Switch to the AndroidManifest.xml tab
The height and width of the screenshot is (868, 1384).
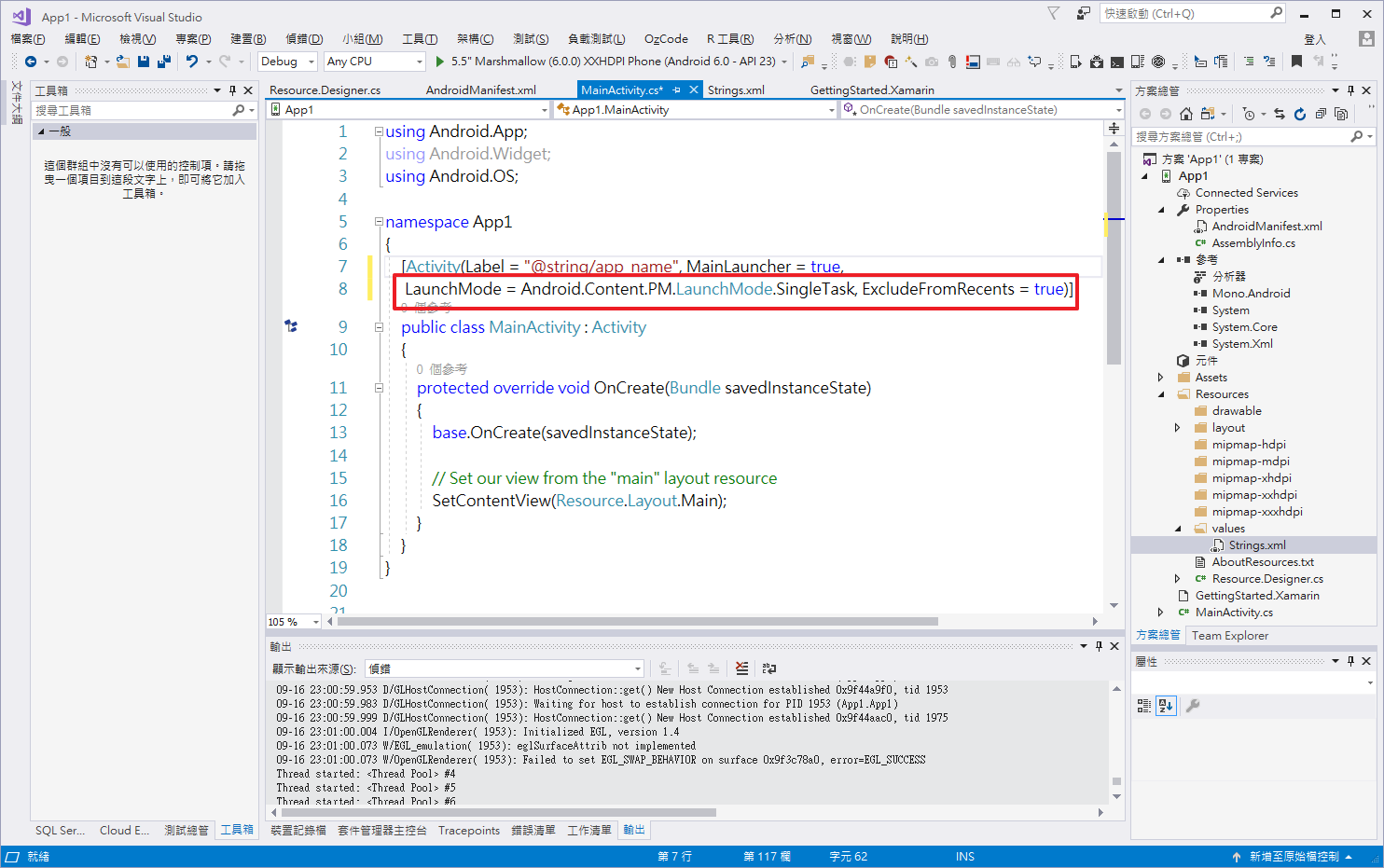click(x=480, y=90)
